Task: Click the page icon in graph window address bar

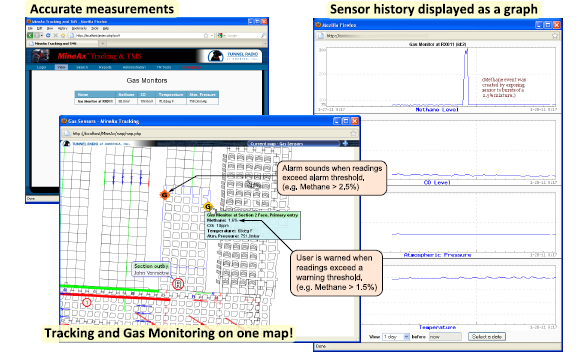Action: tap(321, 36)
